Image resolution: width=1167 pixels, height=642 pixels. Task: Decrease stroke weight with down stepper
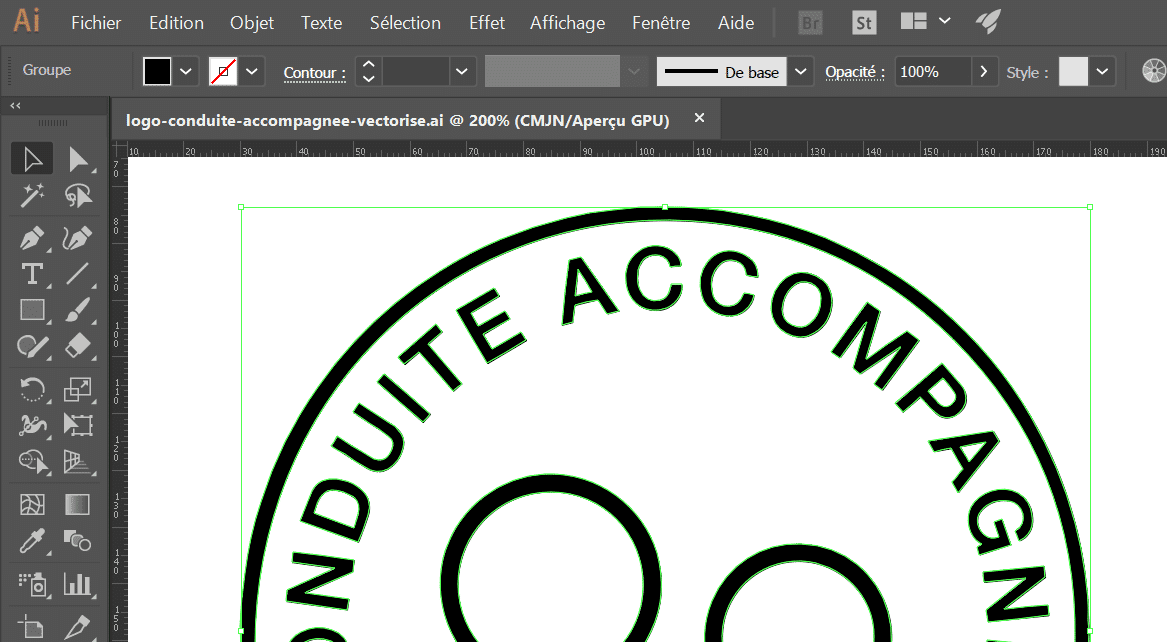pos(368,79)
